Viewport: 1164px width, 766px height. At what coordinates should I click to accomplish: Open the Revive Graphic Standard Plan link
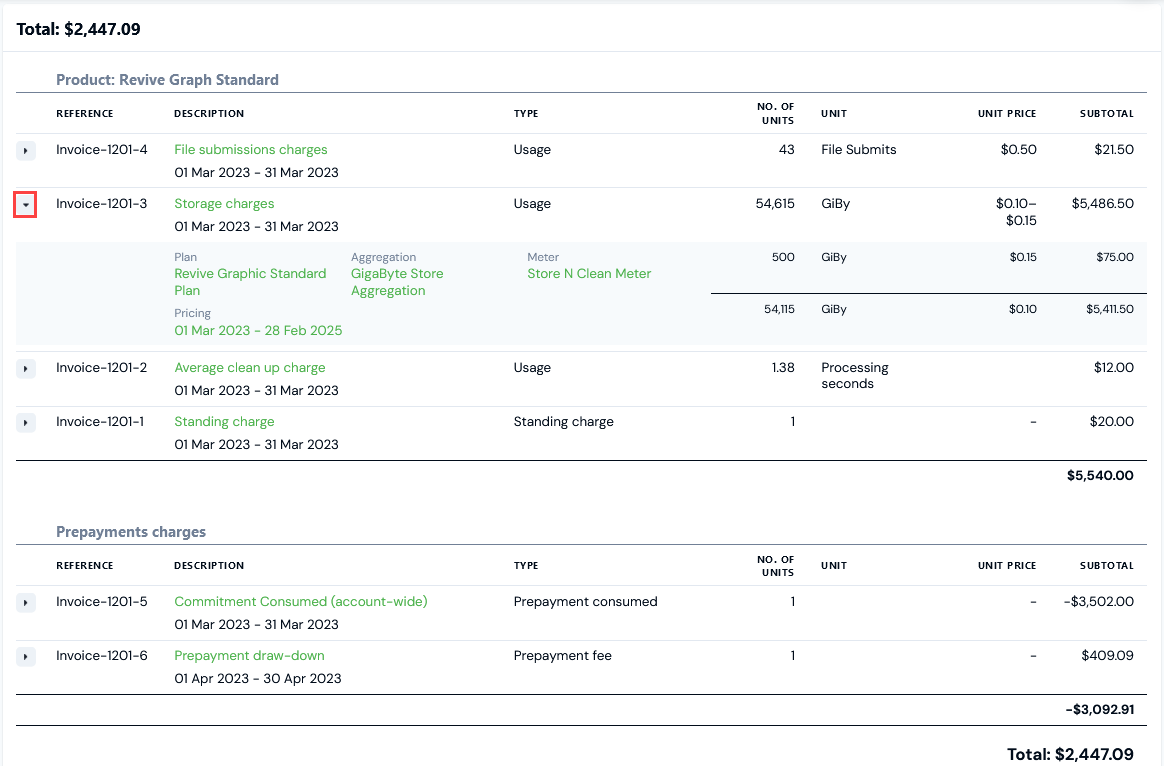point(250,282)
